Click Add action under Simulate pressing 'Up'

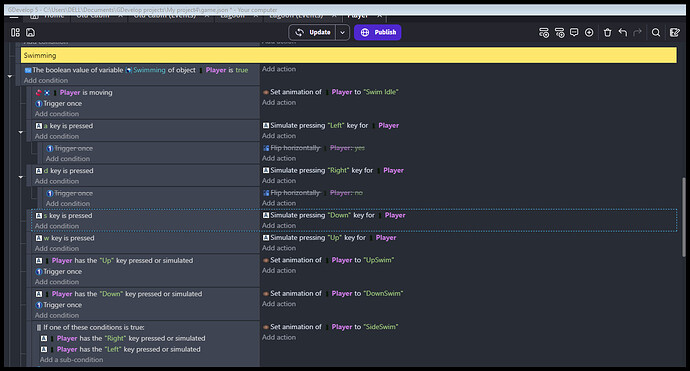pos(279,248)
